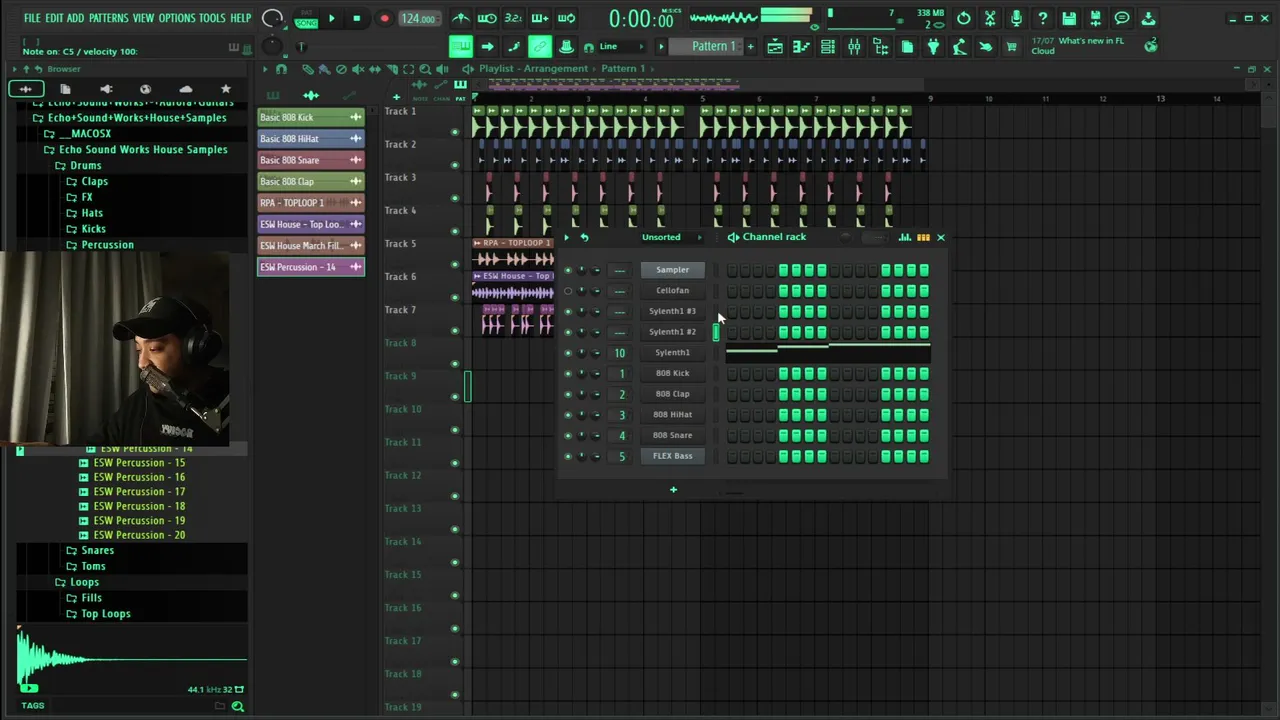Open the Mixer from the toolbar

[854, 46]
